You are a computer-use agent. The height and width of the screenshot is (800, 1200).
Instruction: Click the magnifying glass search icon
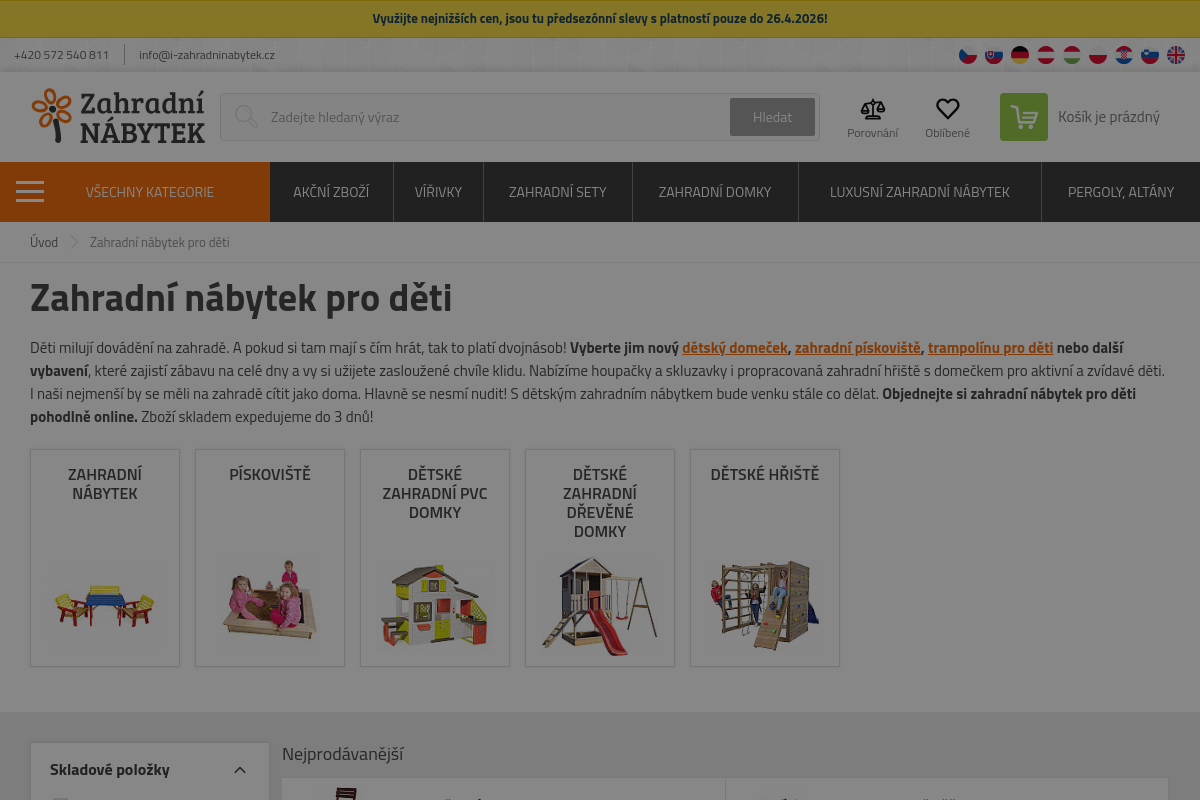pos(246,117)
